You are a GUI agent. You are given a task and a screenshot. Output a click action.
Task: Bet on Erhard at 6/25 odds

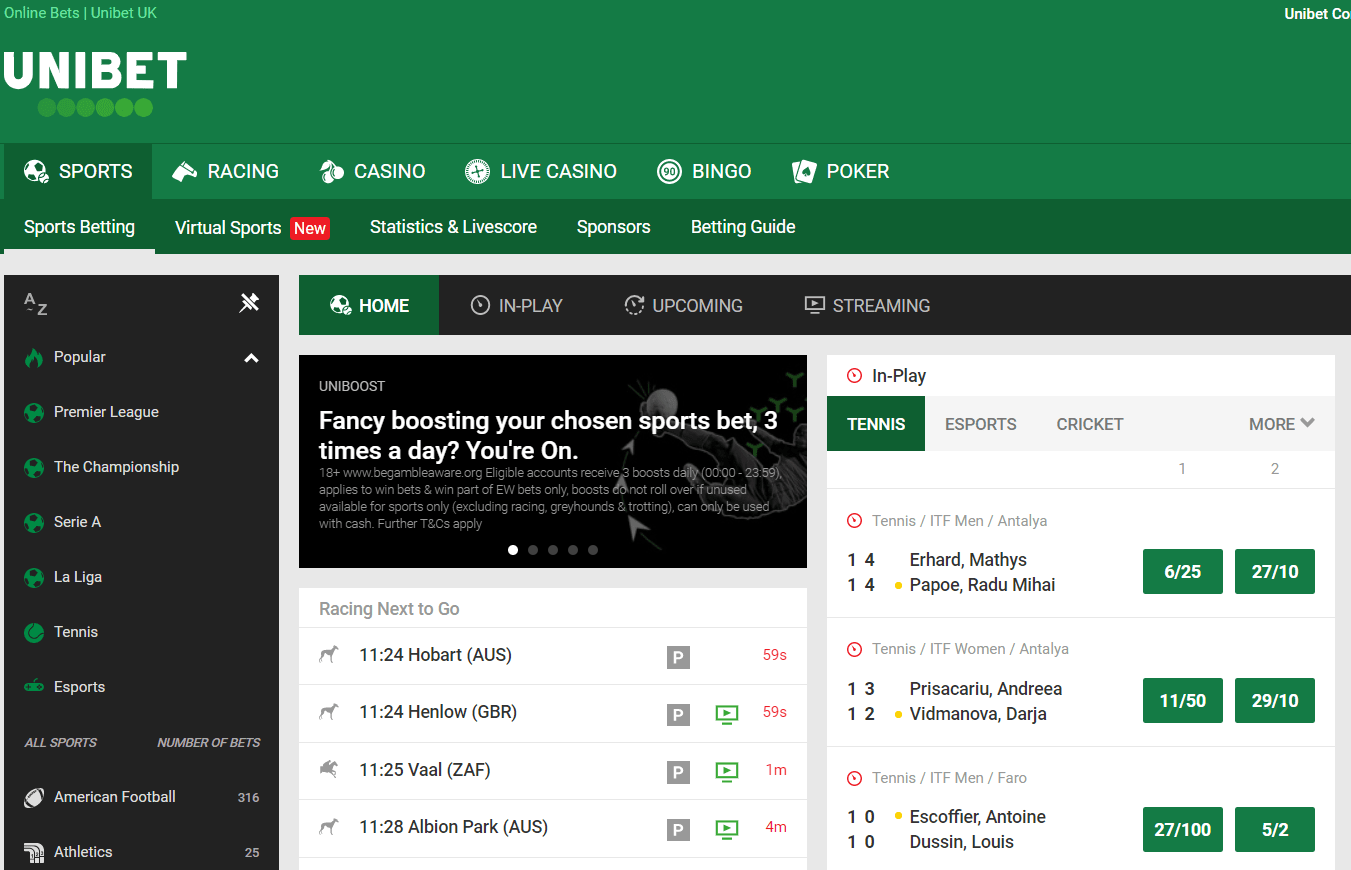(1182, 572)
